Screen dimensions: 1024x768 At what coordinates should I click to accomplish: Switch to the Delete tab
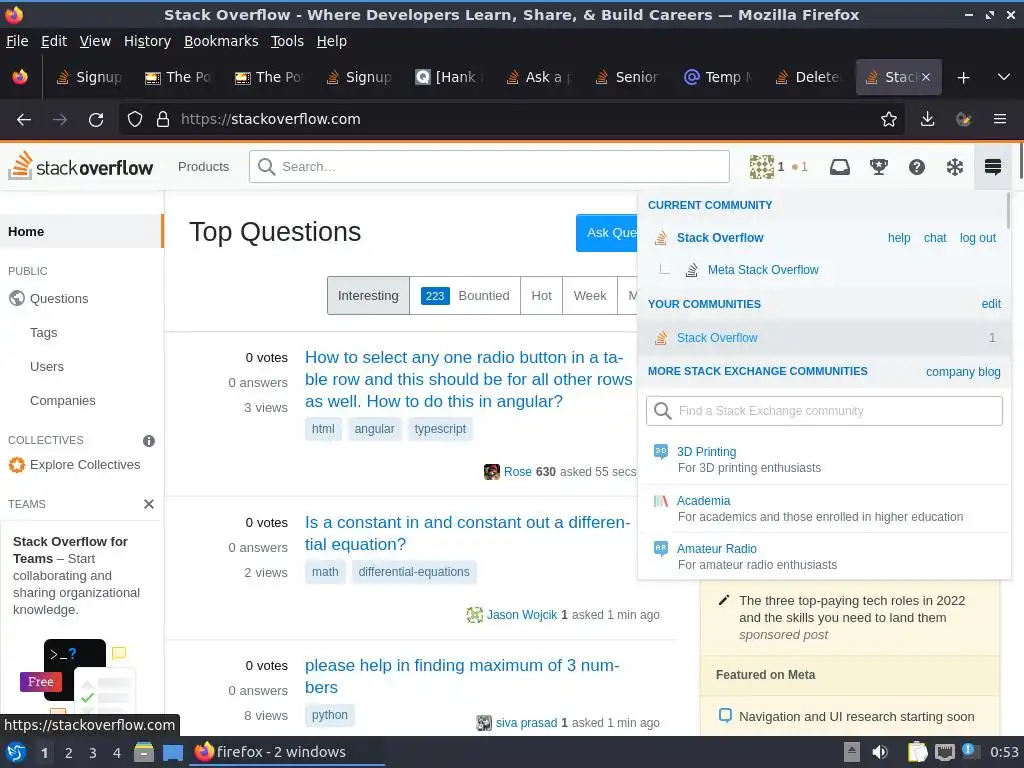tap(807, 77)
